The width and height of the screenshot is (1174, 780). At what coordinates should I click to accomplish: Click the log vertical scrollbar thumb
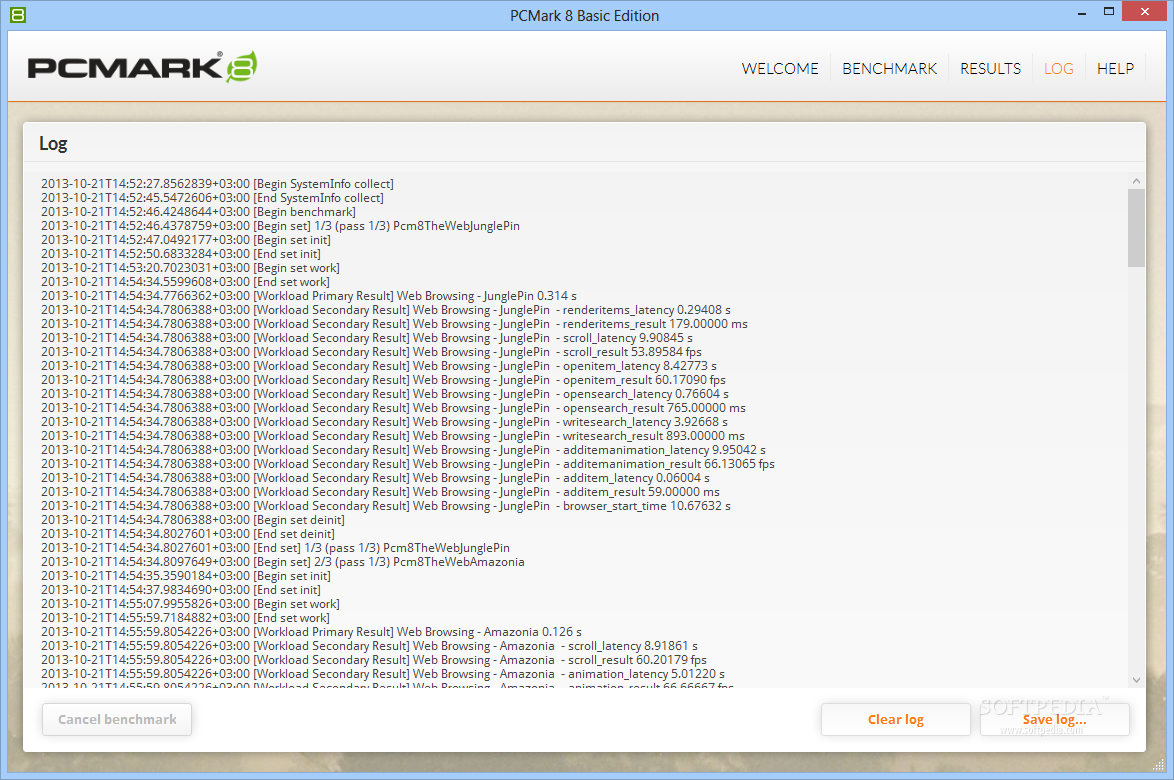point(1136,228)
